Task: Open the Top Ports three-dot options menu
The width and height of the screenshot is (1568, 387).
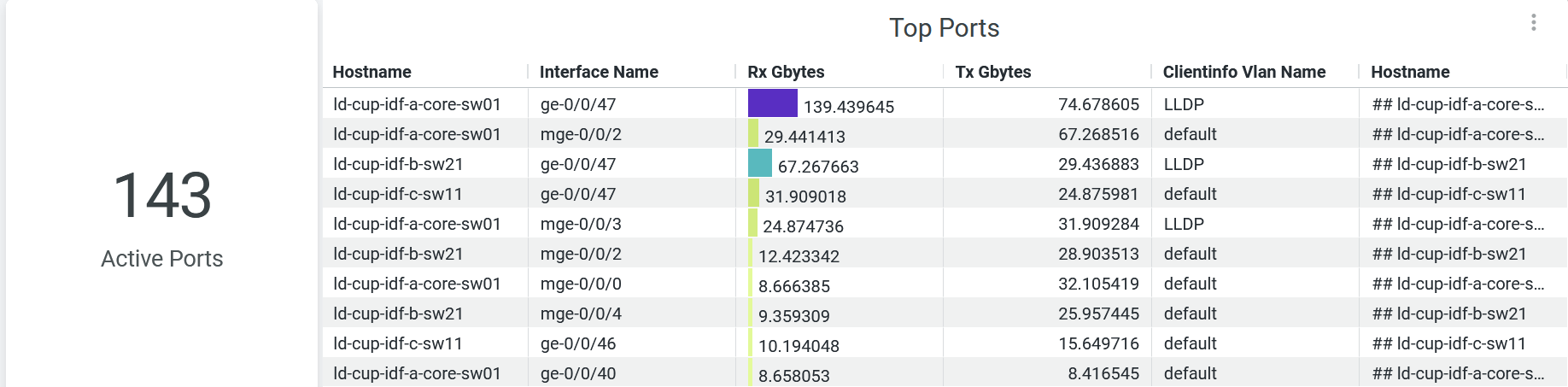Action: (x=1533, y=23)
